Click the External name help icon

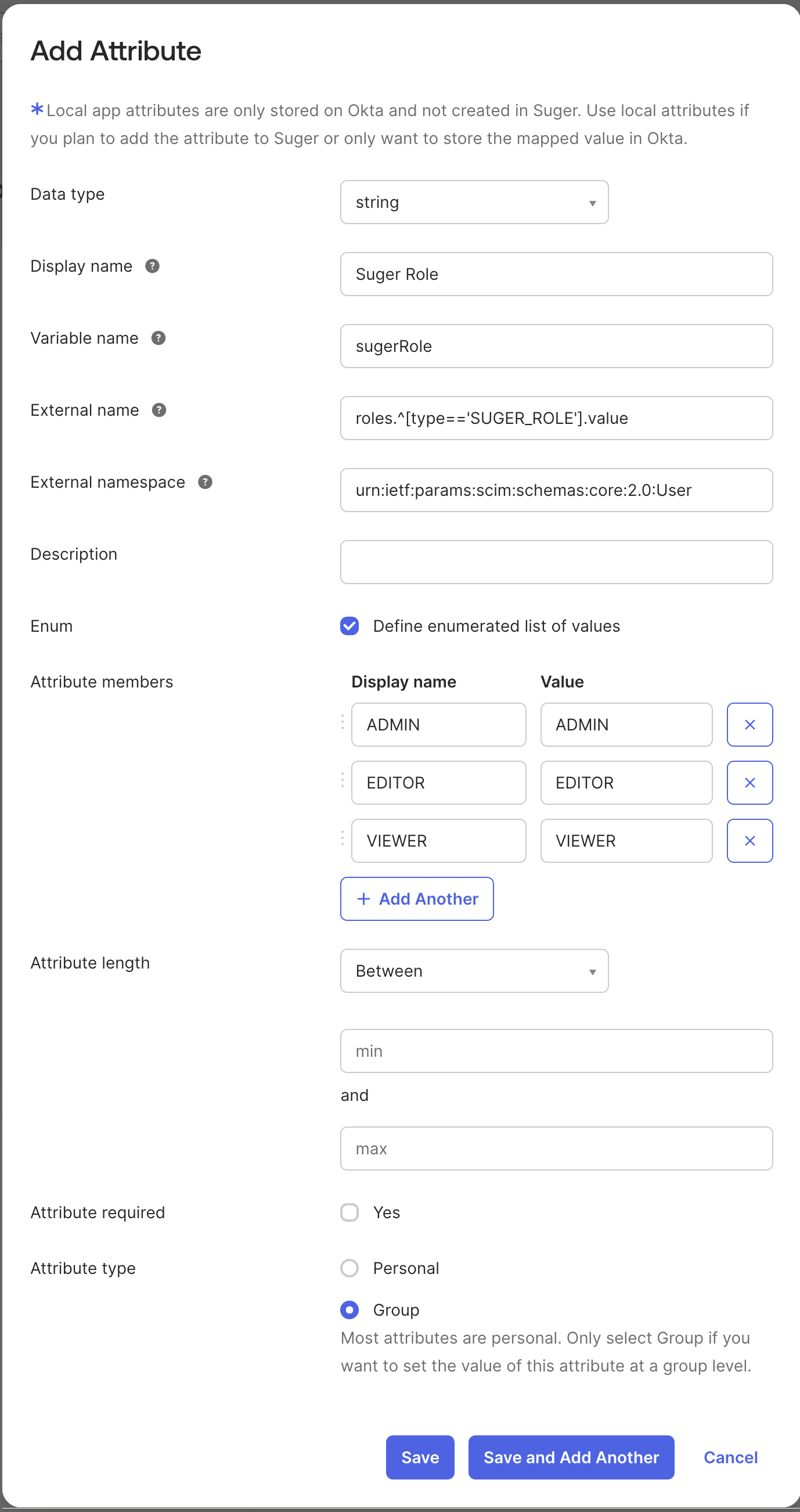[159, 411]
